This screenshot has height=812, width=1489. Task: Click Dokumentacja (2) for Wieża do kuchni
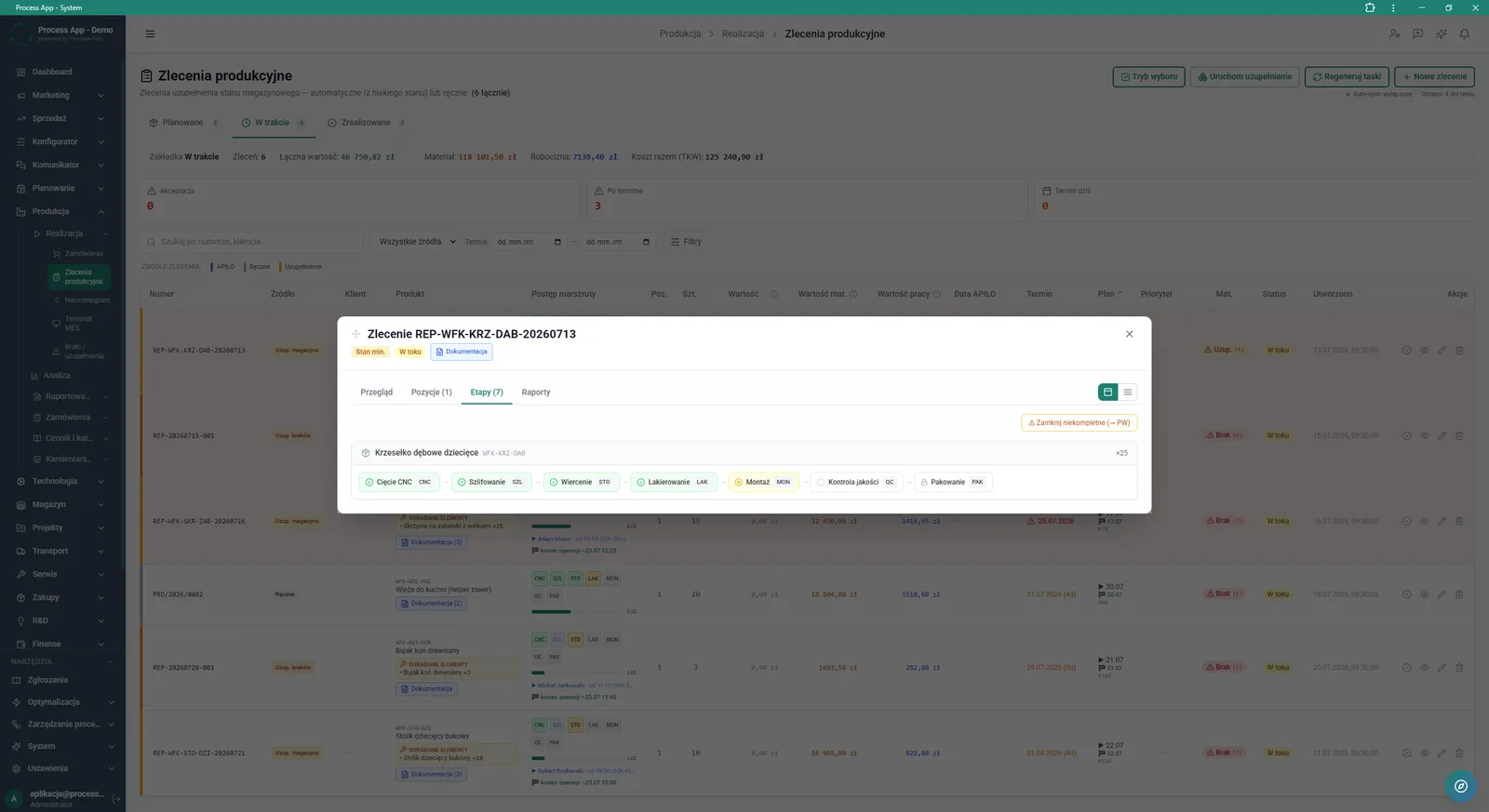(x=432, y=604)
